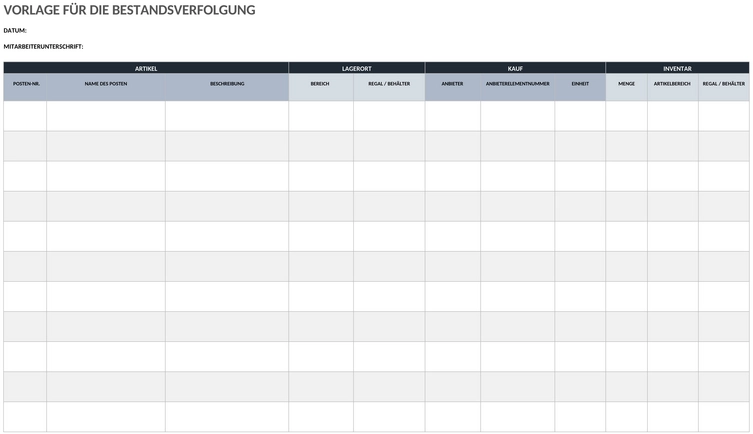
Task: Click the title 'Vorlage für die Bestandsverfolgung'
Action: (130, 10)
